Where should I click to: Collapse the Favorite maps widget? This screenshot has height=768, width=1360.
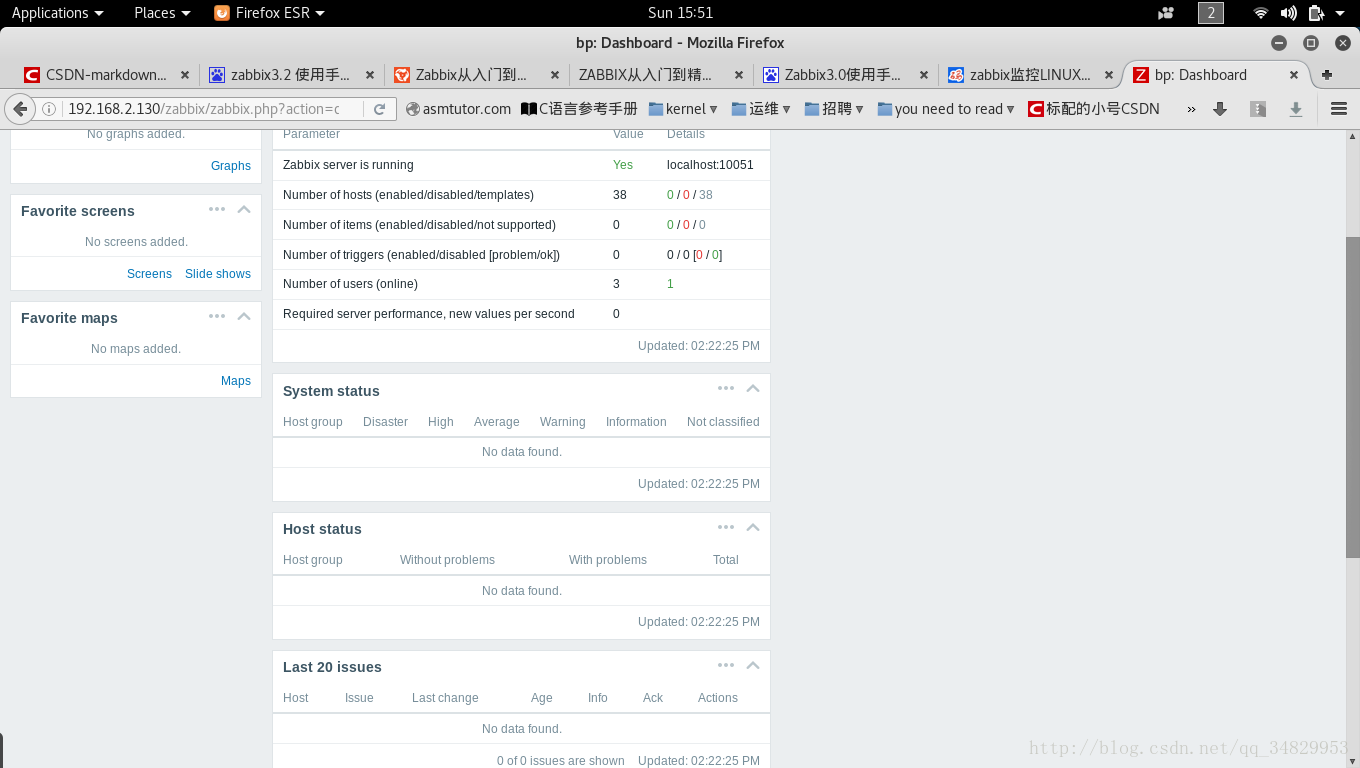tap(243, 316)
